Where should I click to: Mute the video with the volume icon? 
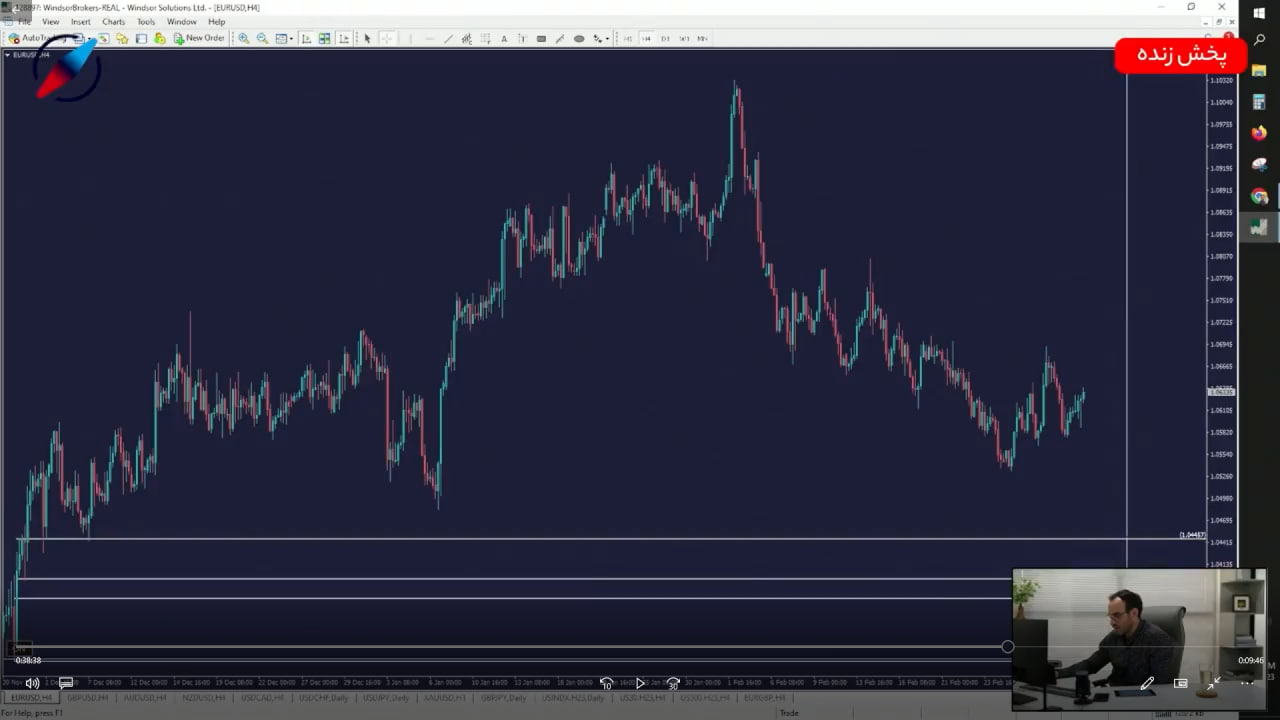[32, 683]
